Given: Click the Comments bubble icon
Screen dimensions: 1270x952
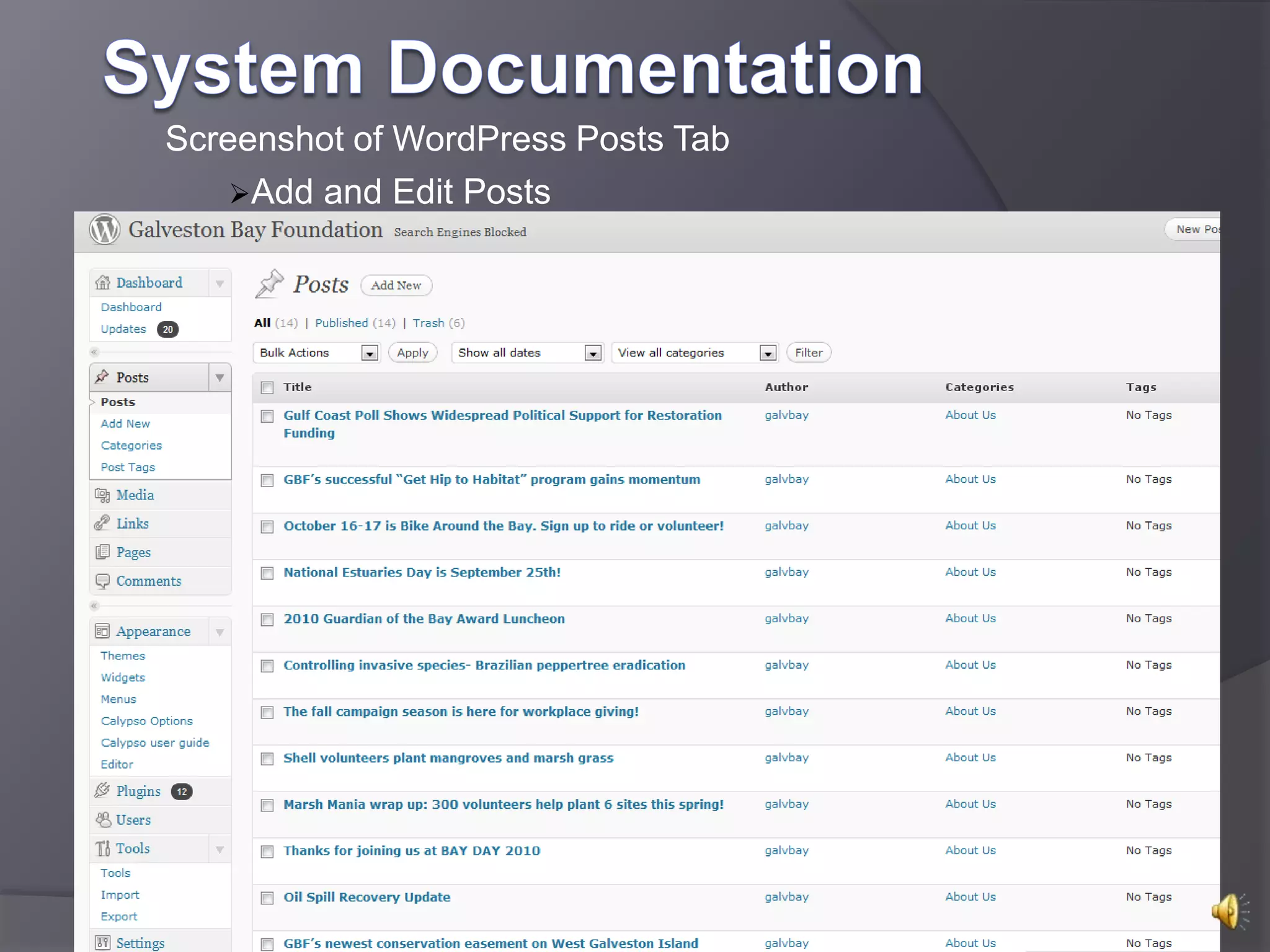Looking at the screenshot, I should (x=102, y=581).
